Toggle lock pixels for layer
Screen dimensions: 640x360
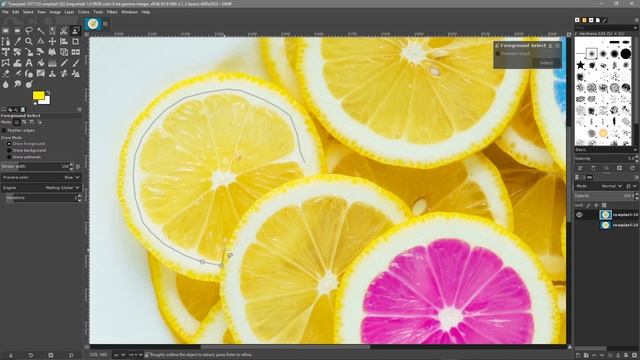[x=588, y=205]
